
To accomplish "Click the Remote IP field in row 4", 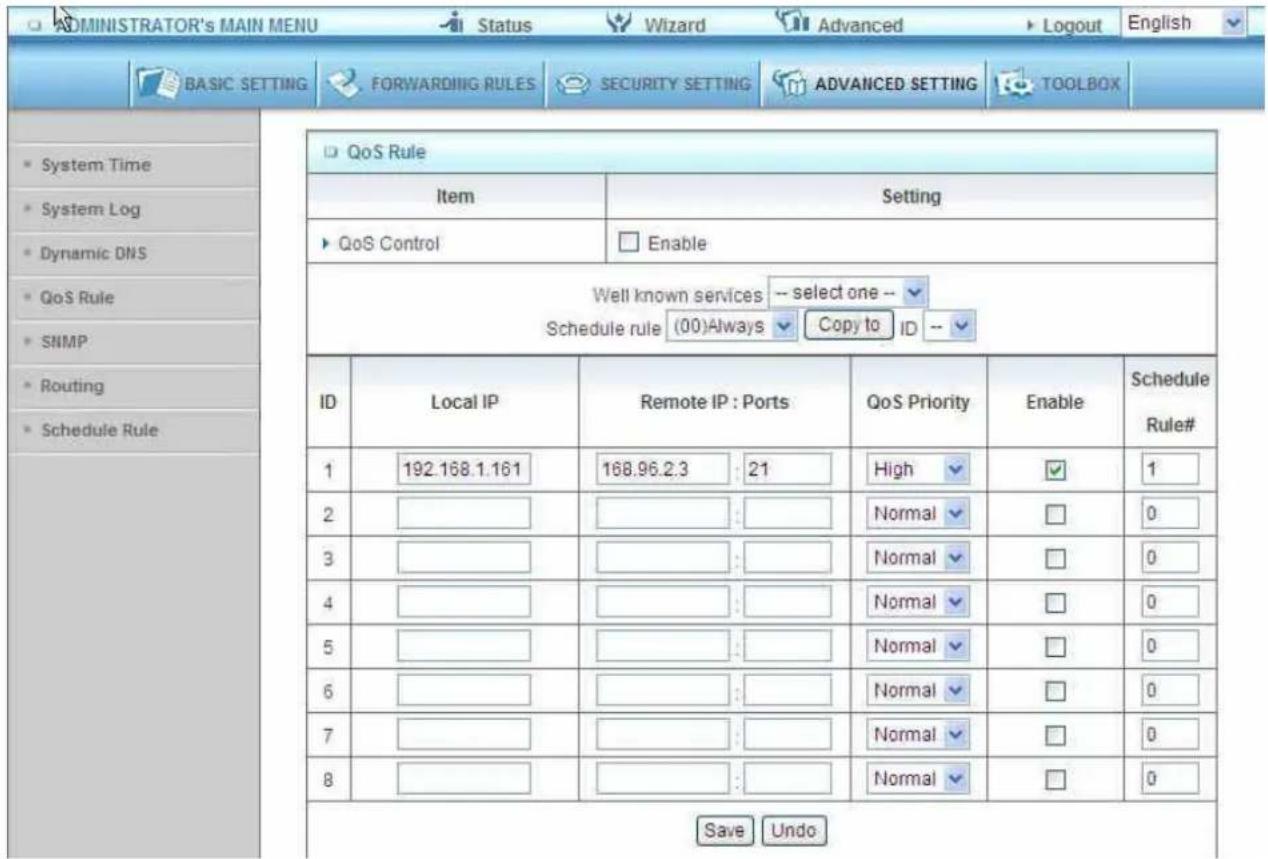I will tap(663, 603).
